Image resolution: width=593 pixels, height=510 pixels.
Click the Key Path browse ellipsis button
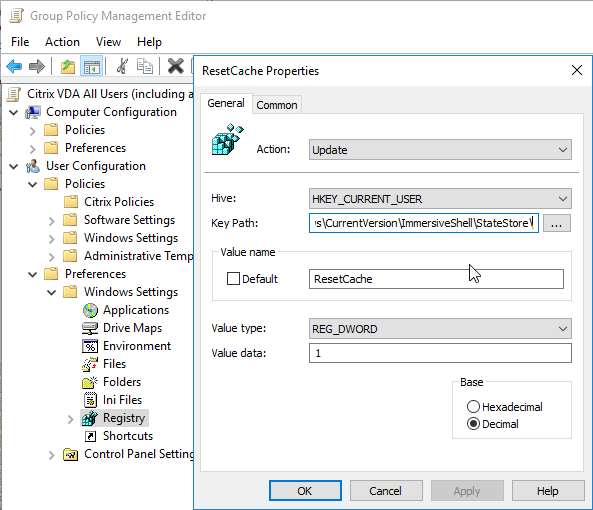coord(556,223)
